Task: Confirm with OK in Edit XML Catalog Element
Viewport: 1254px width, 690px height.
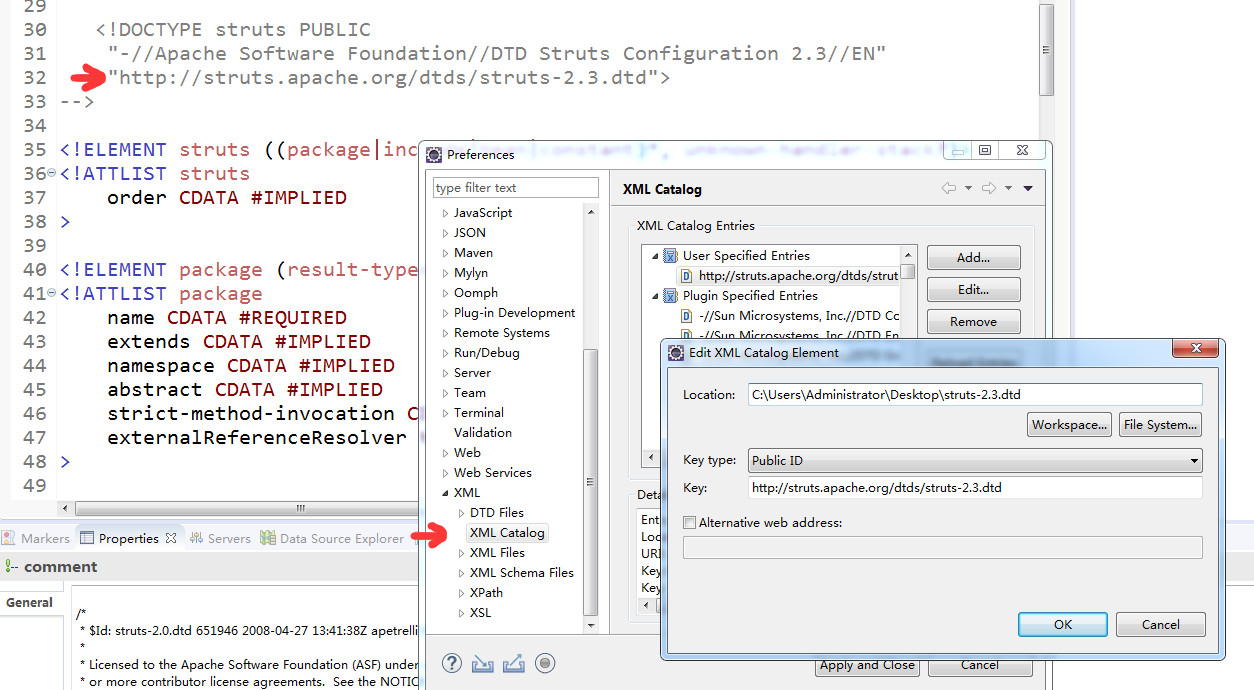Action: [1062, 624]
